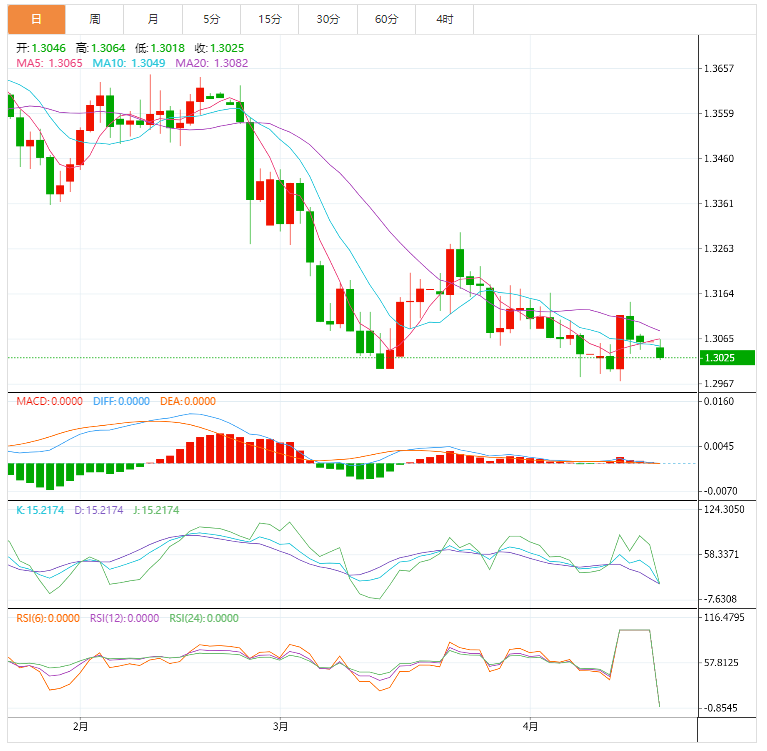Click the MA5: 1.3065 label
The width and height of the screenshot is (767, 751).
(x=49, y=63)
